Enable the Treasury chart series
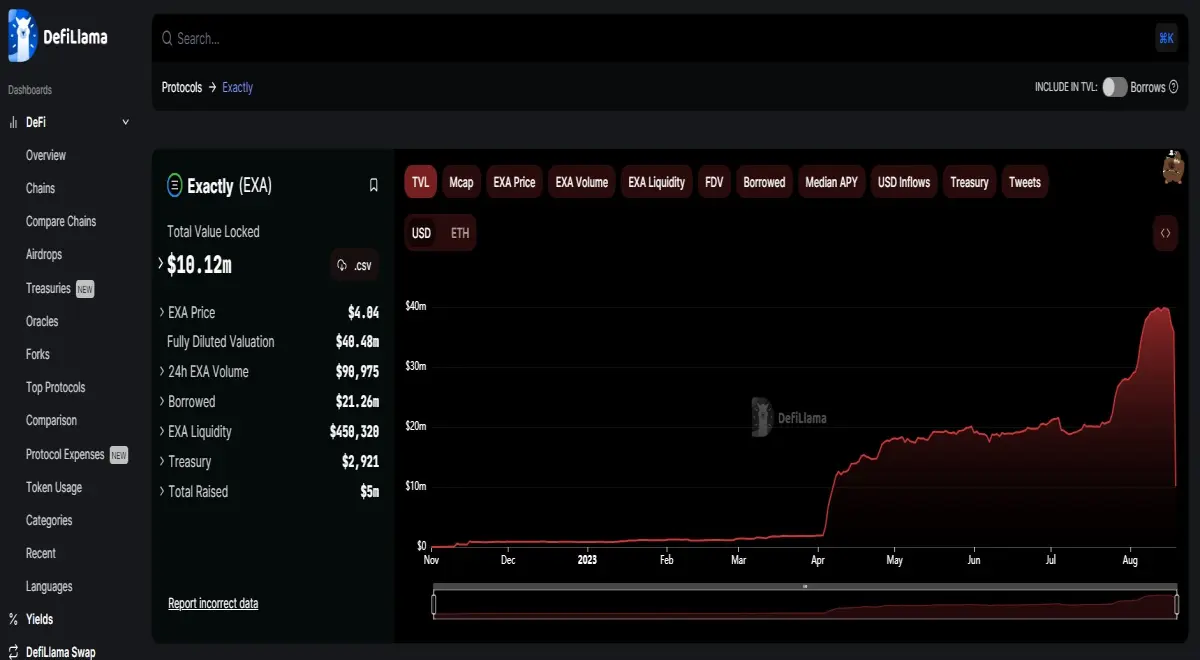Image resolution: width=1200 pixels, height=660 pixels. (970, 182)
